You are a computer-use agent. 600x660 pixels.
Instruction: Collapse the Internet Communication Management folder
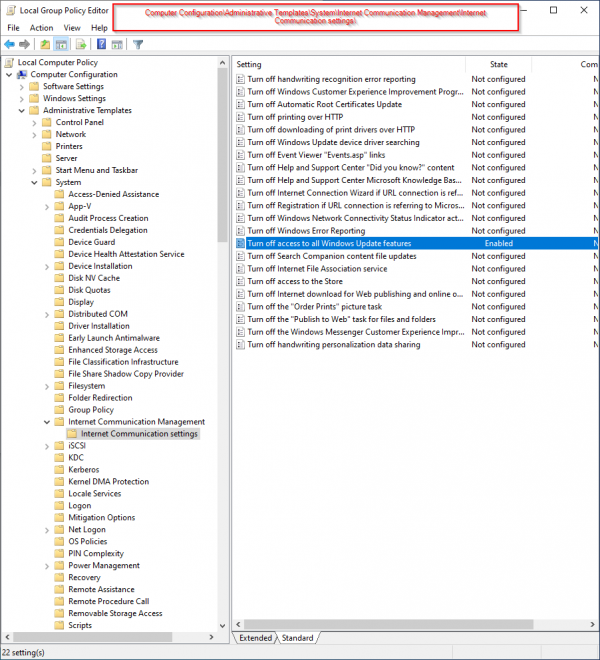point(47,422)
